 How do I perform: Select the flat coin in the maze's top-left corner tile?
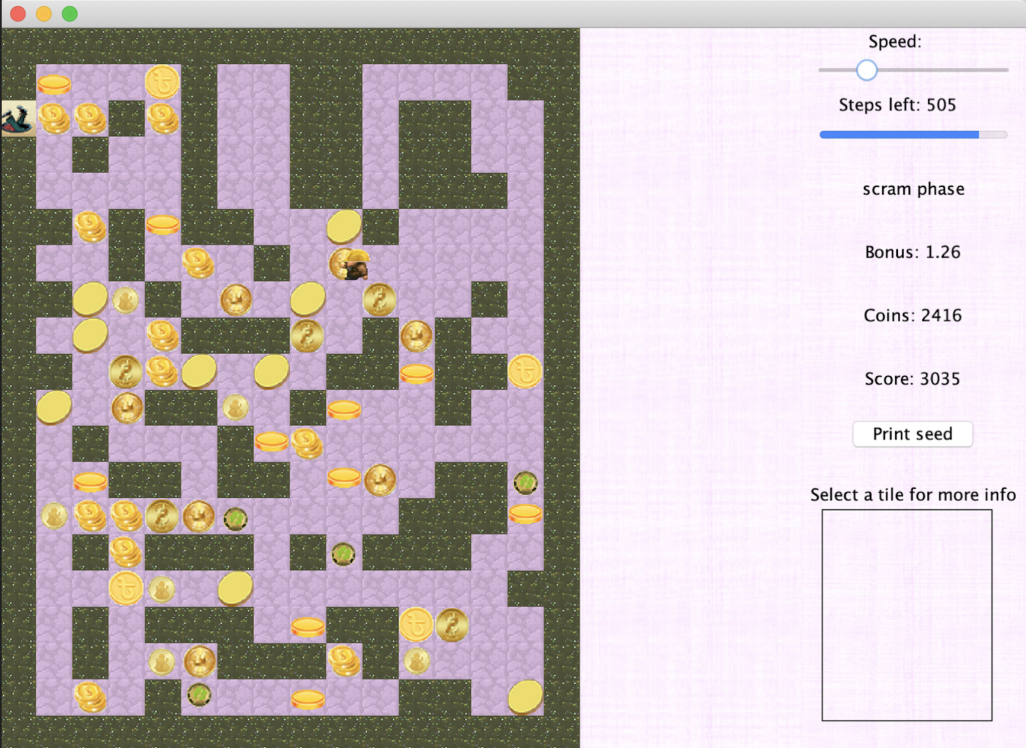tap(54, 84)
